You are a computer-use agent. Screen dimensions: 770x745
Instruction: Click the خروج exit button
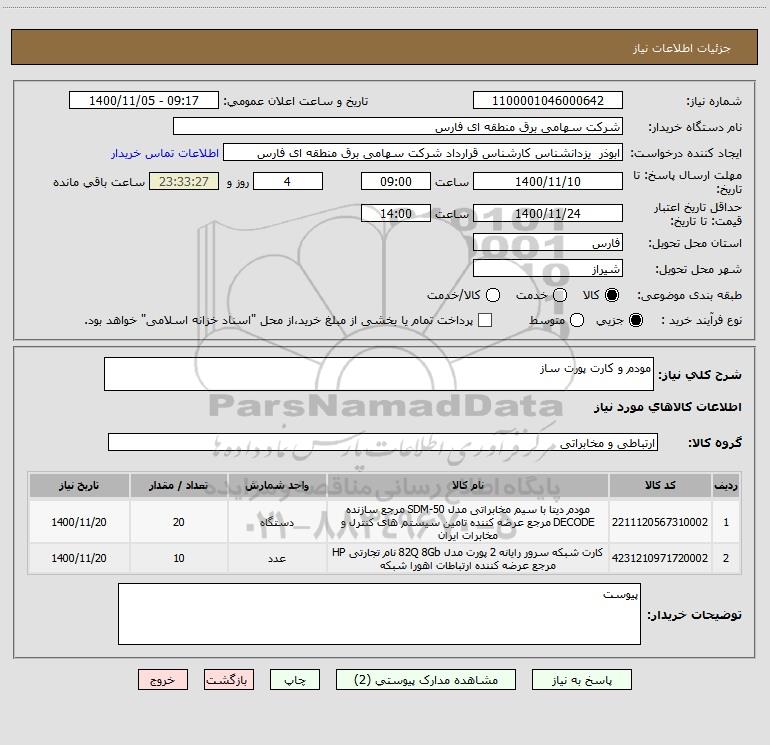point(163,680)
